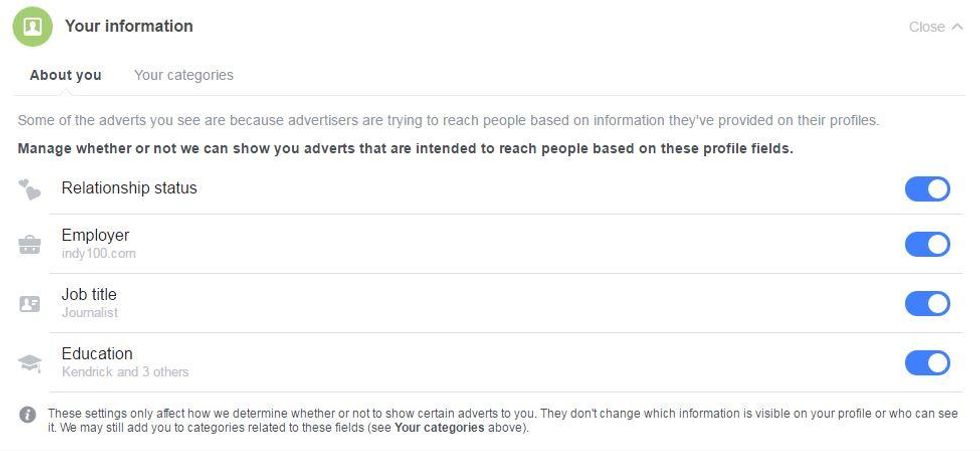This screenshot has width=980, height=451.
Task: Click the Your information heading
Action: pos(129,26)
